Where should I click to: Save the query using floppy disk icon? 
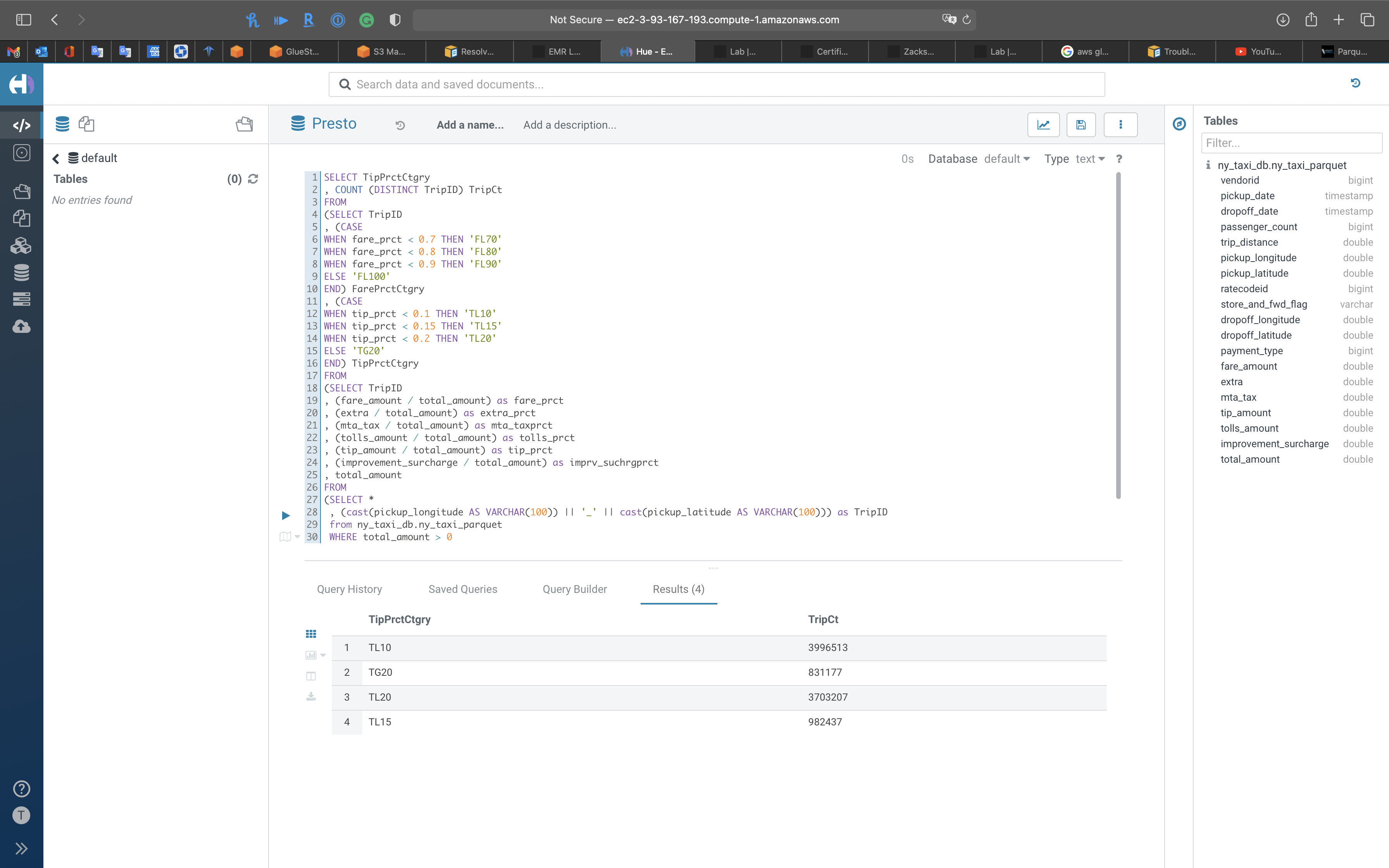(x=1081, y=124)
